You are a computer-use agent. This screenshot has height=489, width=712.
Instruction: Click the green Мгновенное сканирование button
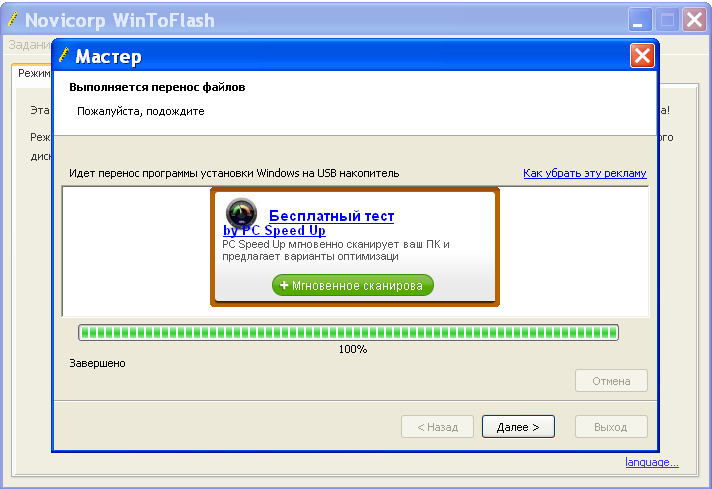coord(353,285)
